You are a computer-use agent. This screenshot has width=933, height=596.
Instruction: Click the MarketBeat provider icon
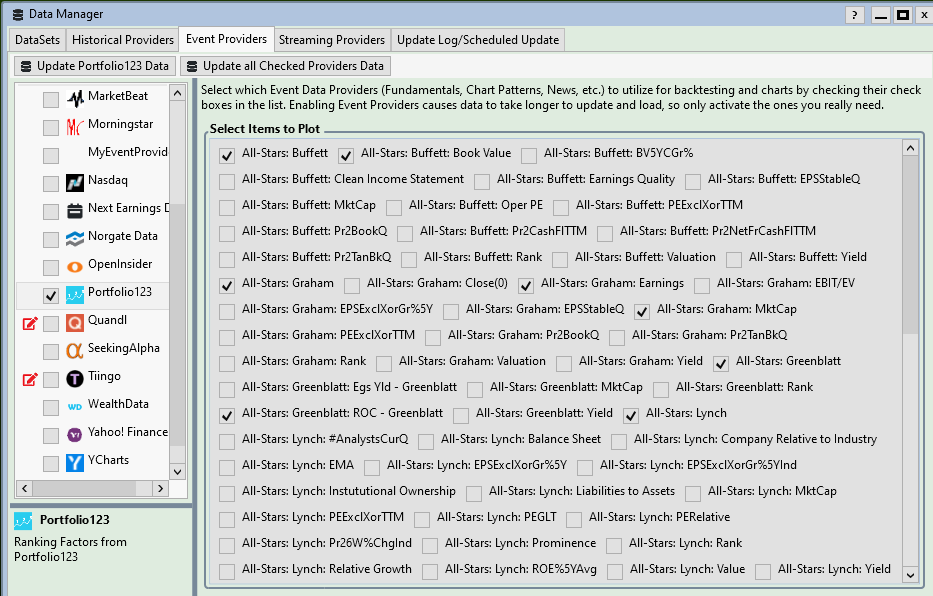75,98
